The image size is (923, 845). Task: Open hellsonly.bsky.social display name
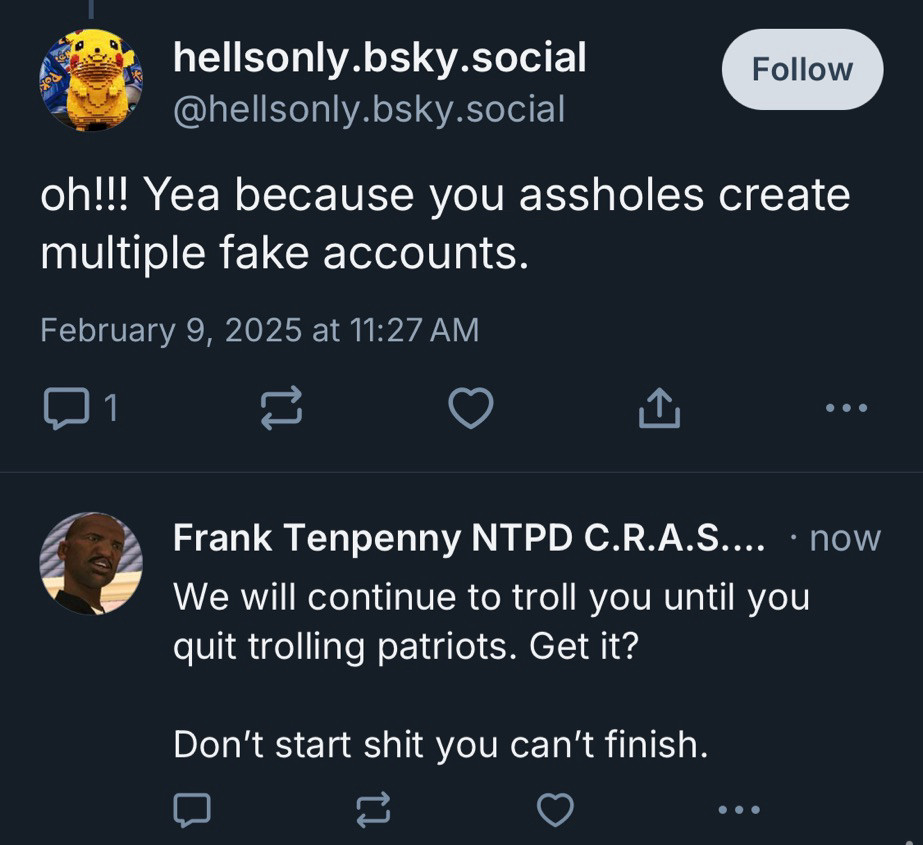pos(380,58)
